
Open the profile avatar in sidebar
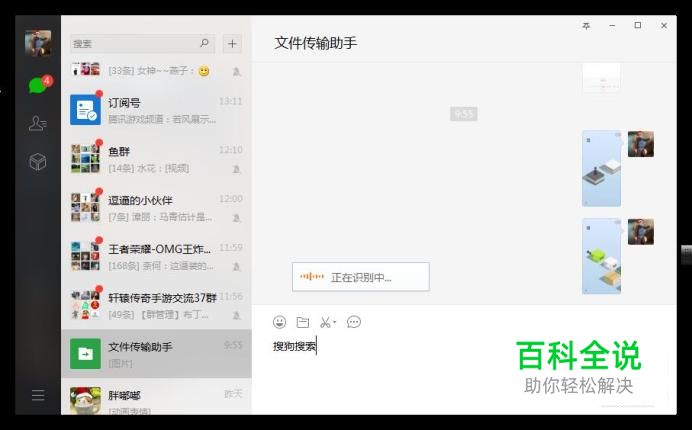tap(38, 43)
